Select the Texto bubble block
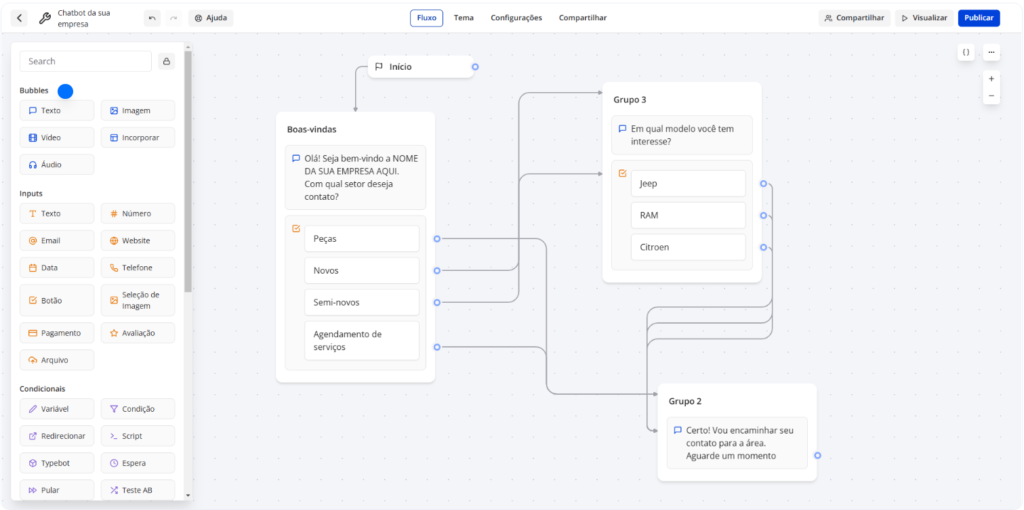Image resolution: width=1024 pixels, height=510 pixels. coord(57,110)
